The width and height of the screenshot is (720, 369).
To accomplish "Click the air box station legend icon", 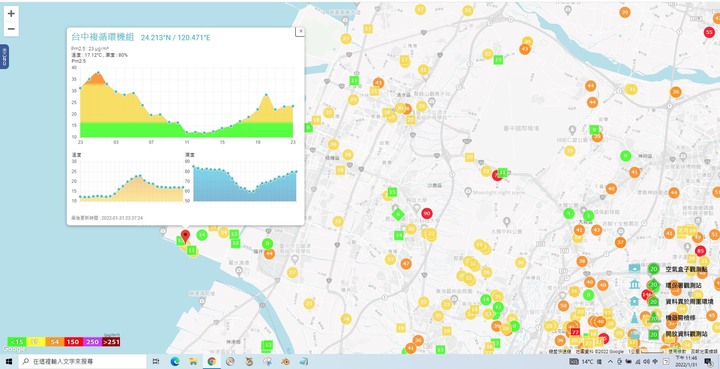I will (635, 268).
